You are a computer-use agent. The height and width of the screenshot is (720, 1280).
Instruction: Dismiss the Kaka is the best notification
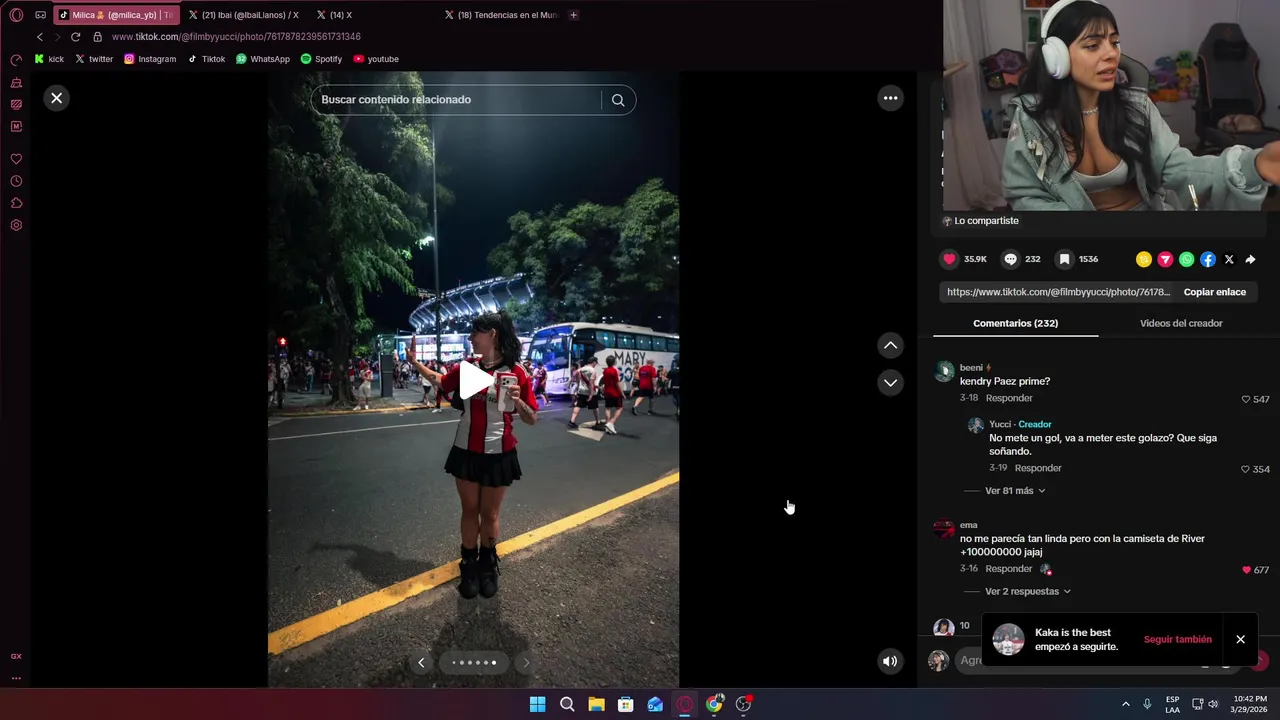(1240, 639)
